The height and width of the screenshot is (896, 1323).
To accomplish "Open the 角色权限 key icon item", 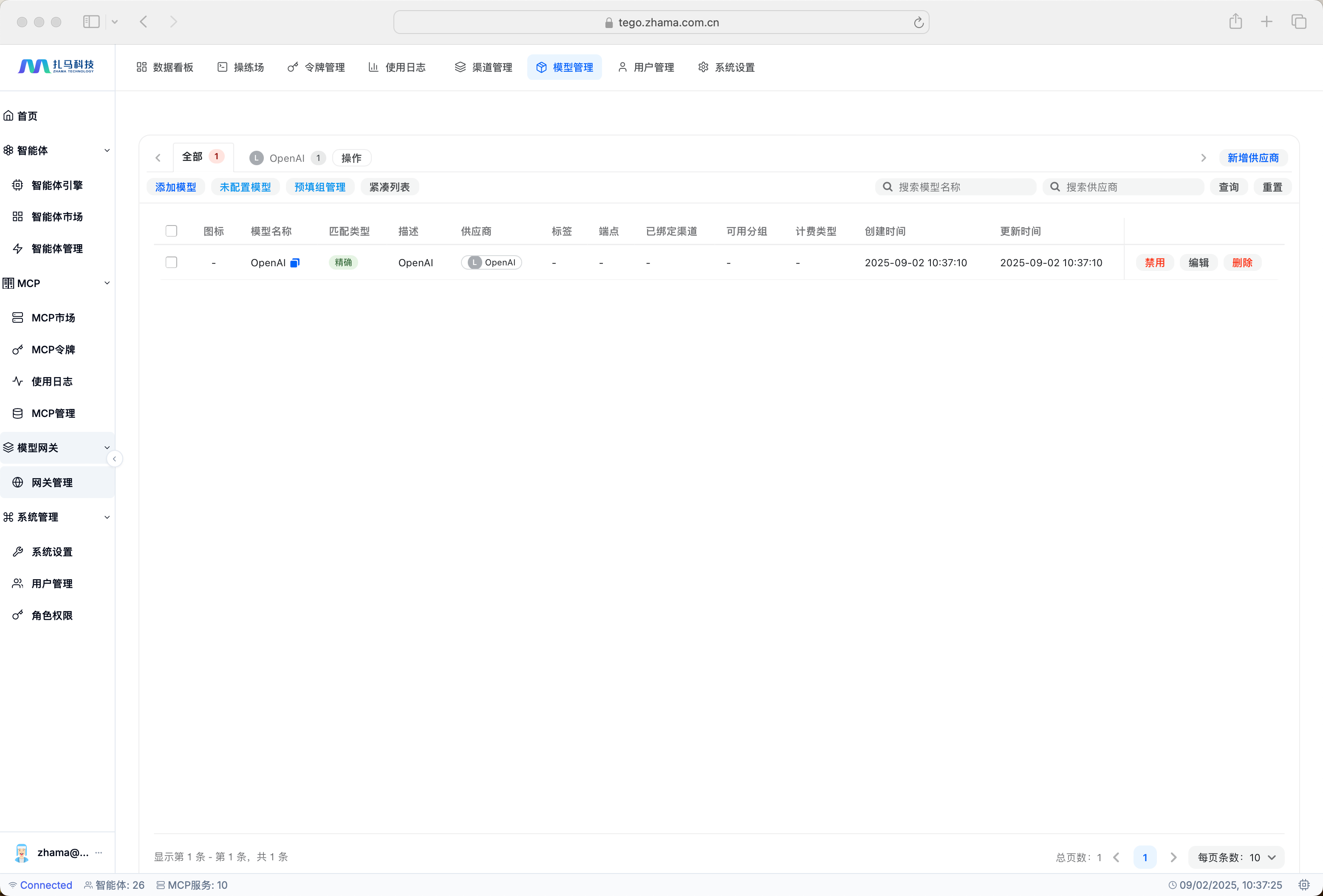I will click(x=18, y=615).
